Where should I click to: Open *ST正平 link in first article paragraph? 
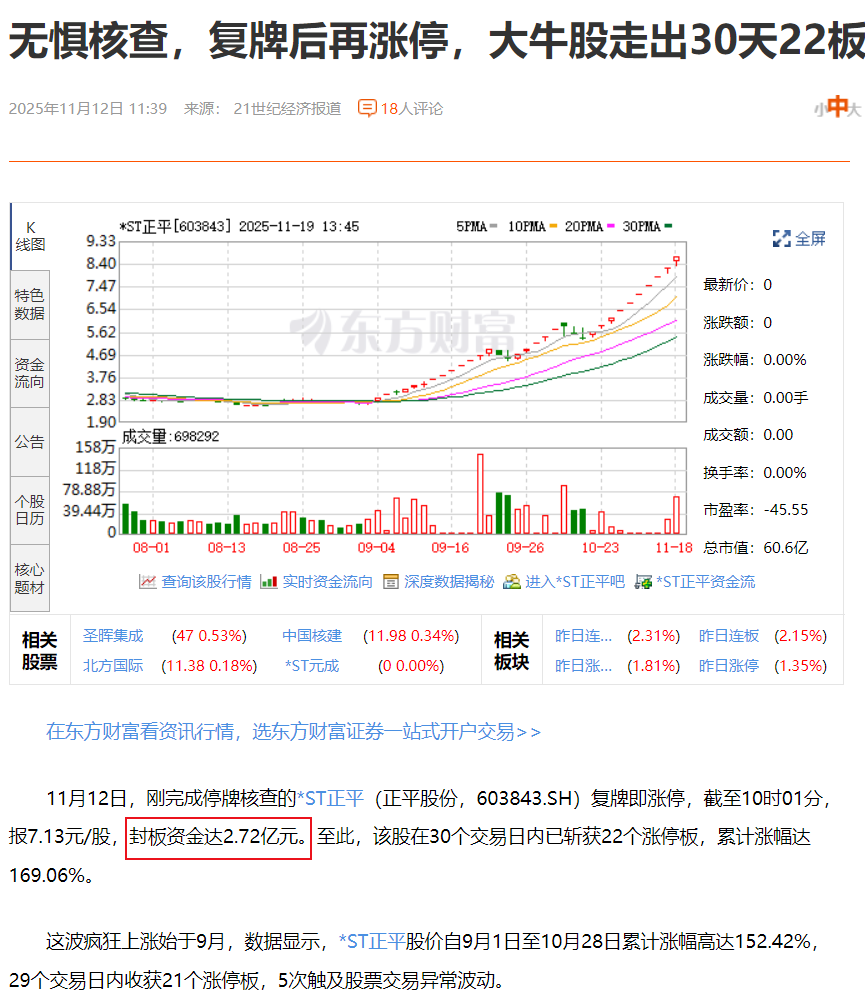(330, 798)
